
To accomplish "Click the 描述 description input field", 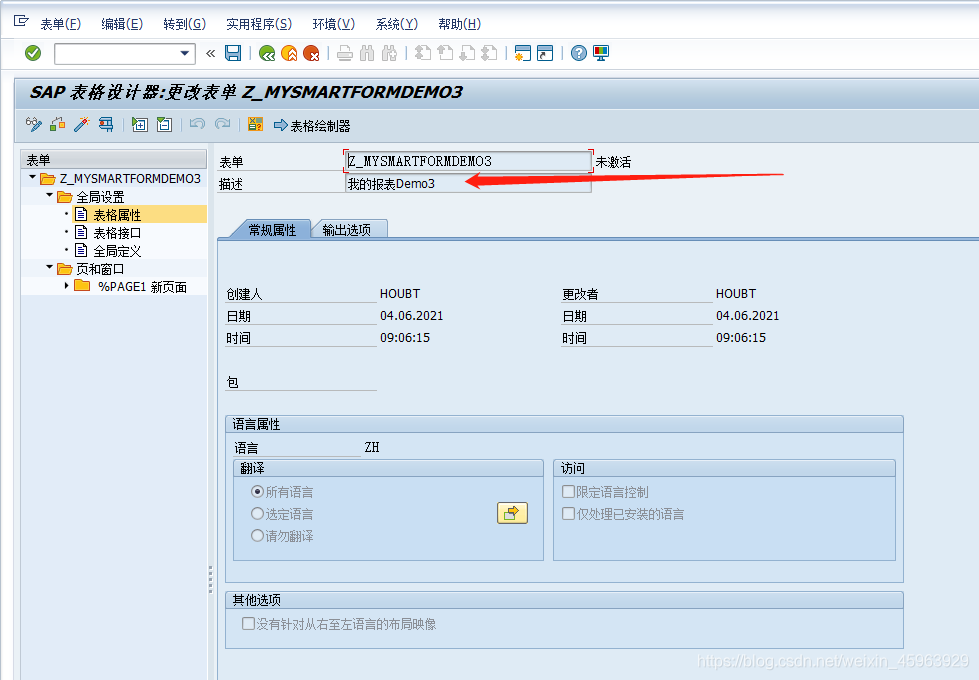I will pyautogui.click(x=468, y=184).
